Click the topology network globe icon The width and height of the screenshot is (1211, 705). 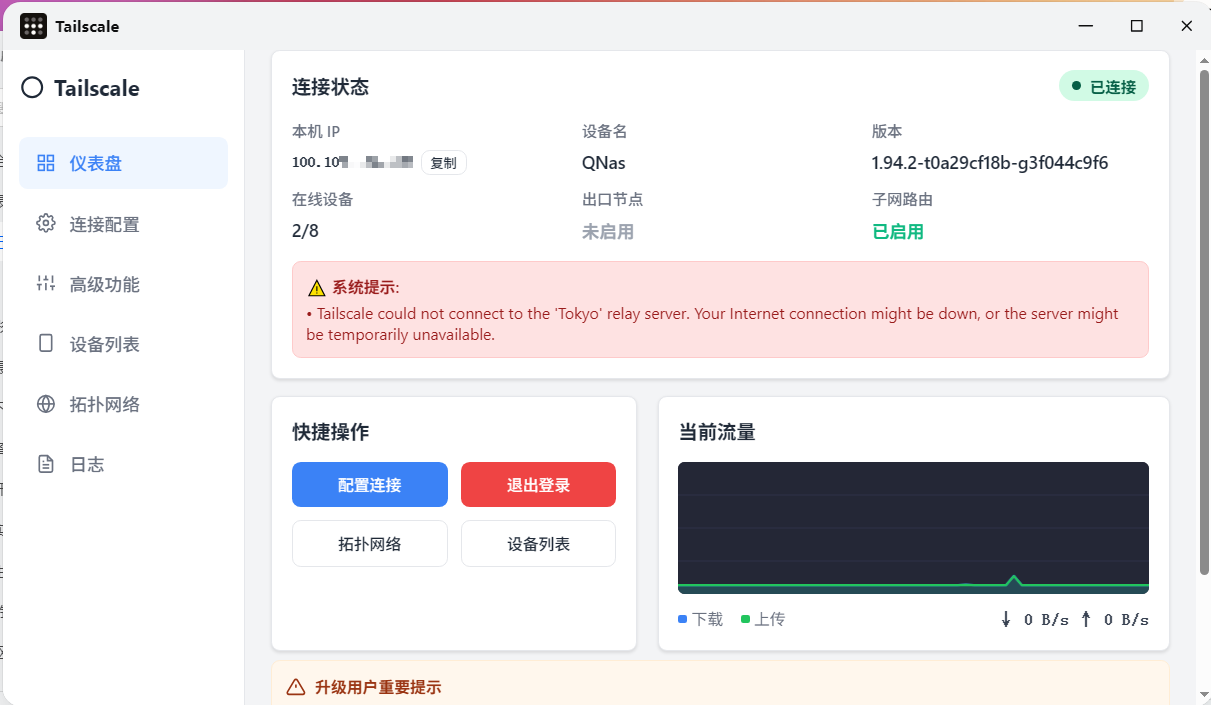coord(45,404)
